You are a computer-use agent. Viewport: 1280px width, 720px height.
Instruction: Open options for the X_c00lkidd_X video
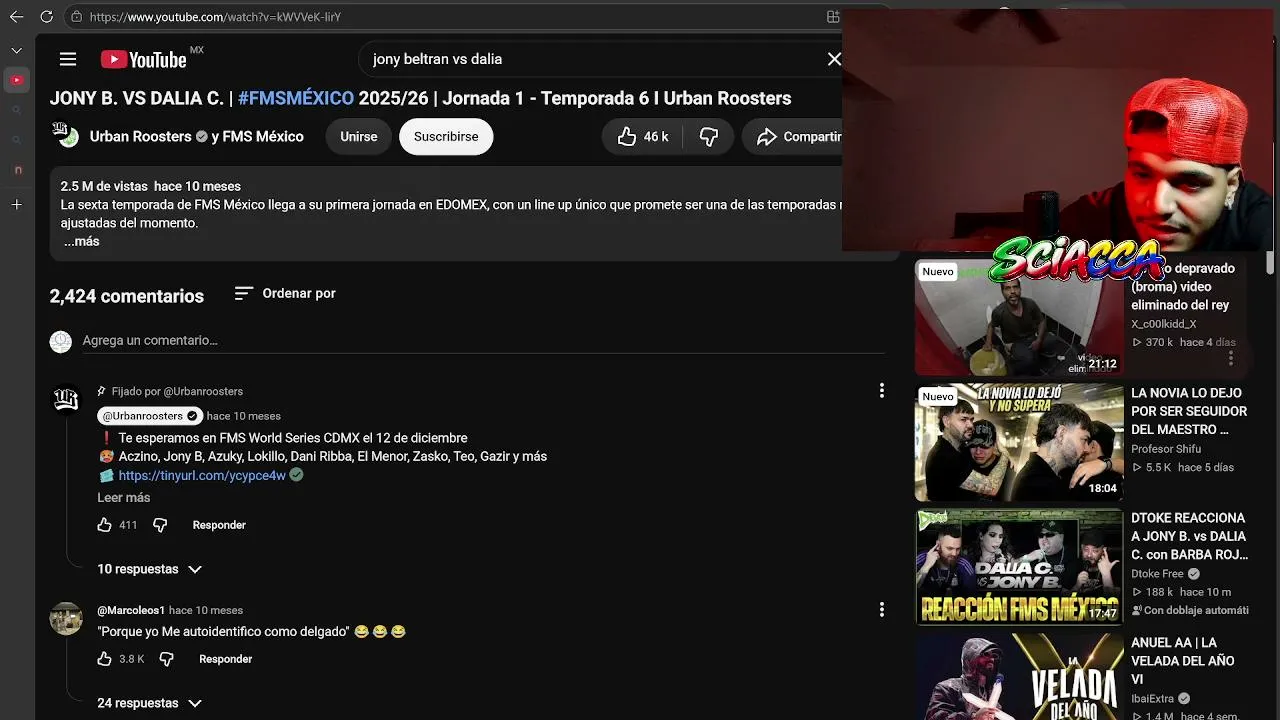(x=1231, y=358)
